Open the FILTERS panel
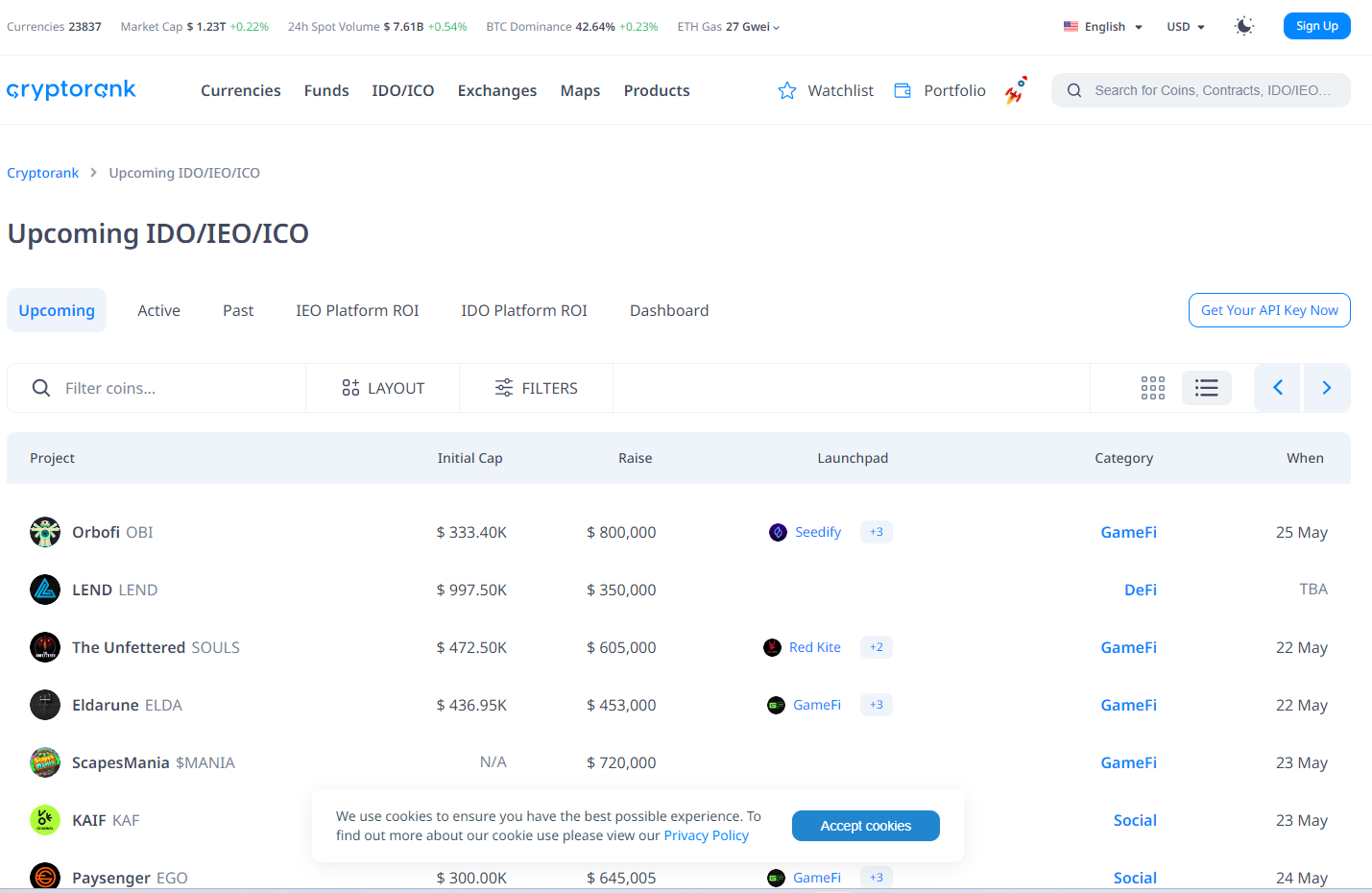This screenshot has height=893, width=1372. pos(536,388)
